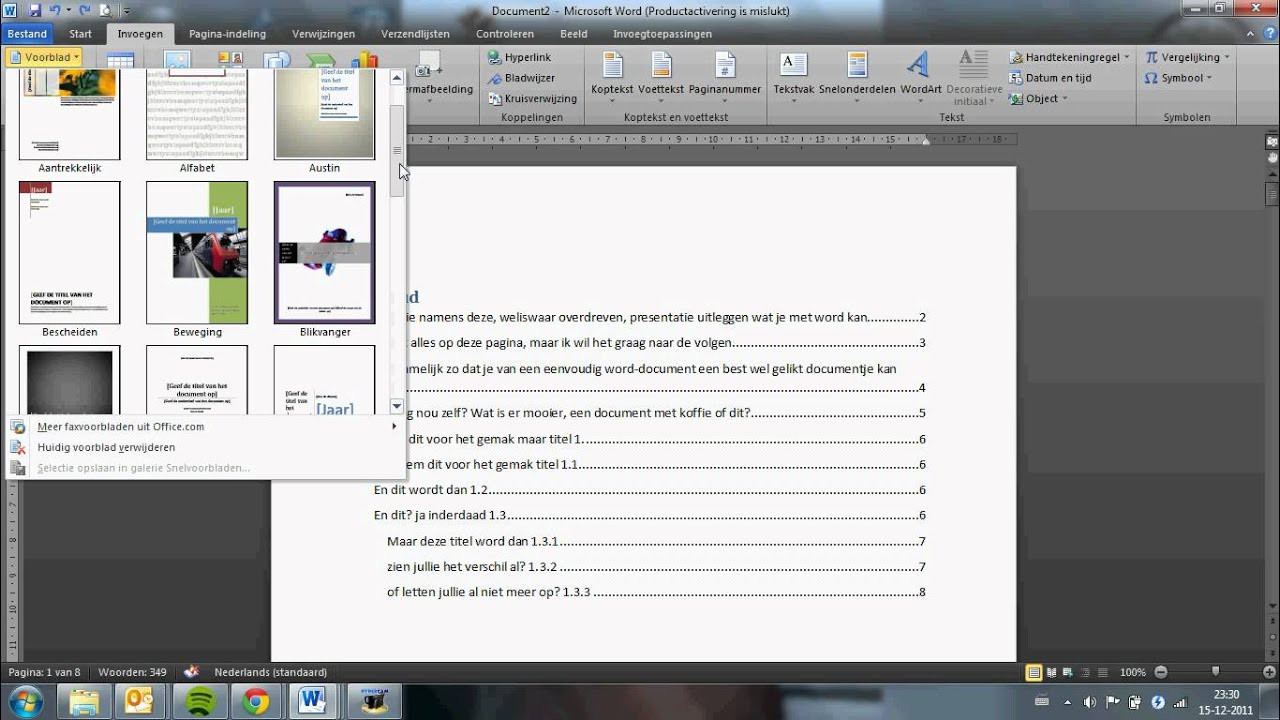This screenshot has height=720, width=1280.
Task: Switch to the Start tab
Action: pyautogui.click(x=81, y=34)
